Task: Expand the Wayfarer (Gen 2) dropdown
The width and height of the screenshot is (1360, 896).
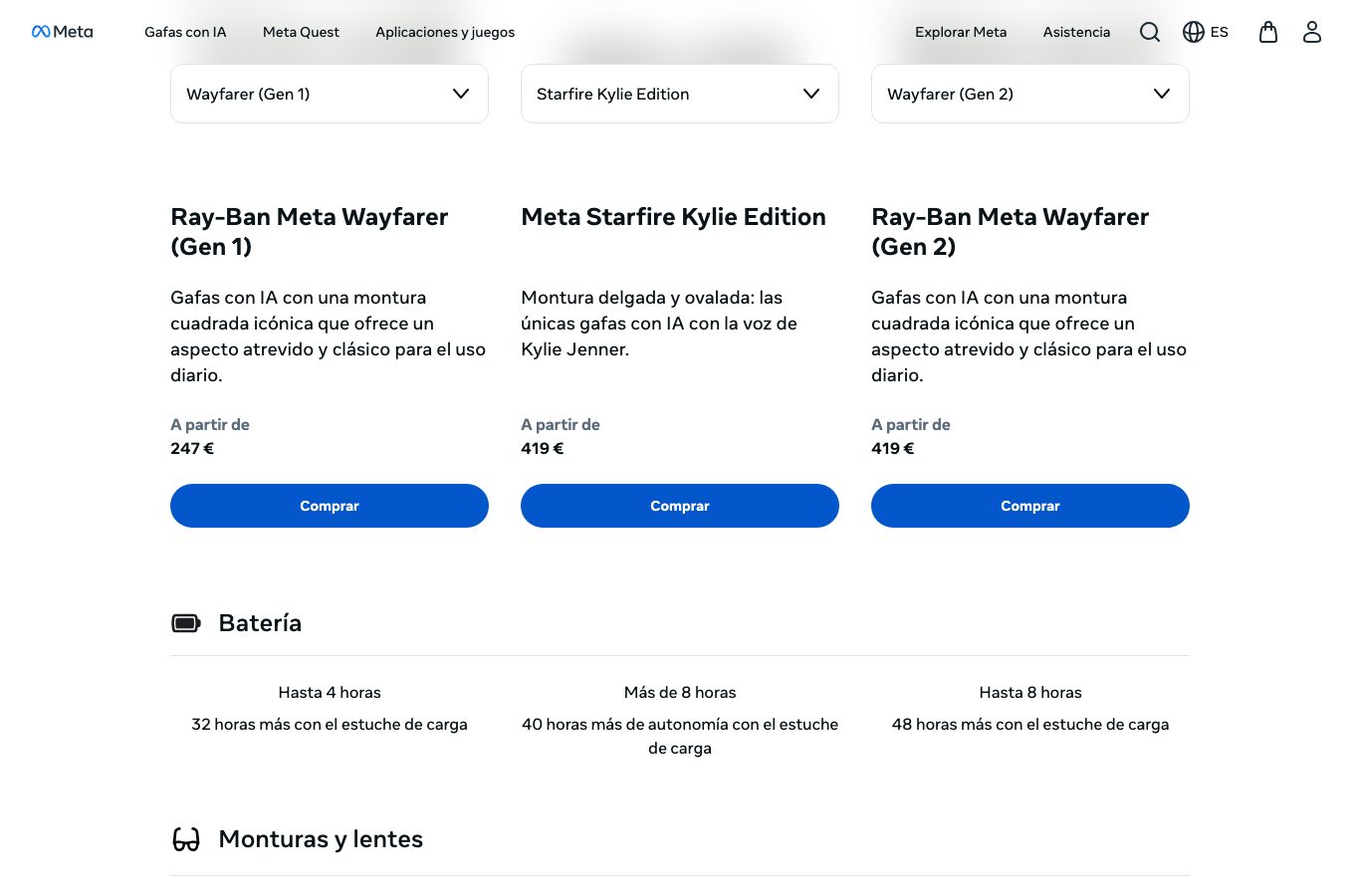Action: [1030, 94]
